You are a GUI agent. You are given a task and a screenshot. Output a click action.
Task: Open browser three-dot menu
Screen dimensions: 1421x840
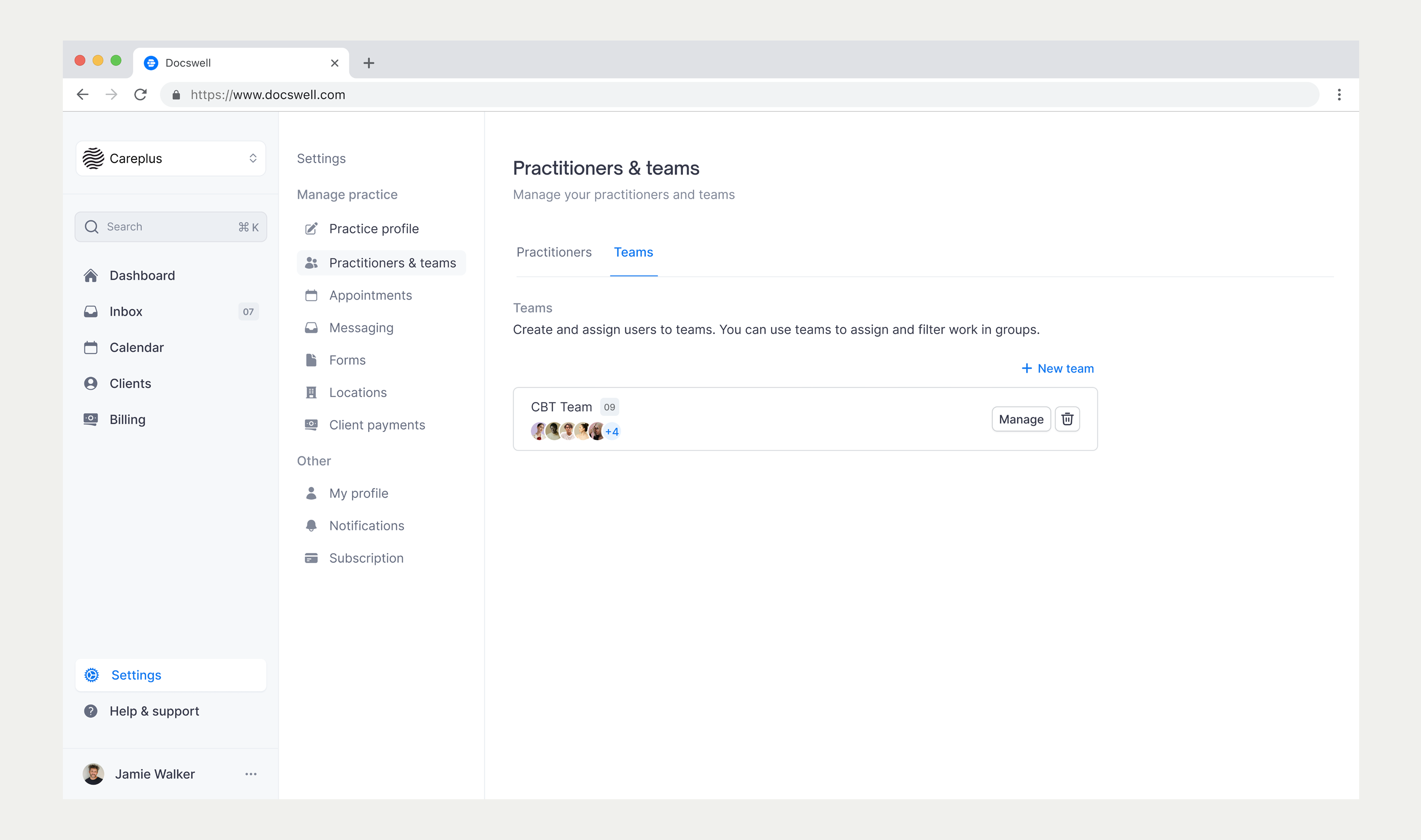(x=1339, y=95)
